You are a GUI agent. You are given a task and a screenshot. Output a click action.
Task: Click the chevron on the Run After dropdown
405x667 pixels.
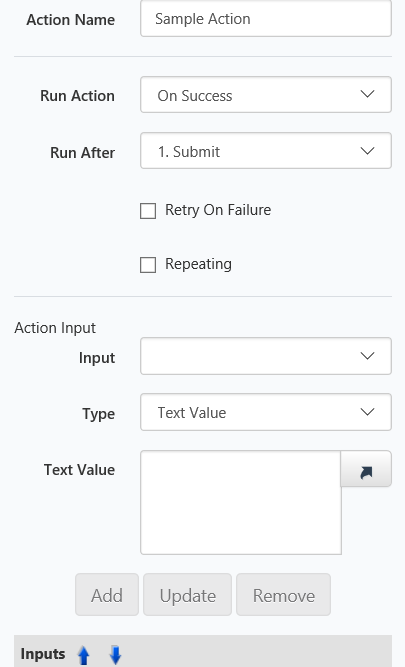click(x=367, y=151)
